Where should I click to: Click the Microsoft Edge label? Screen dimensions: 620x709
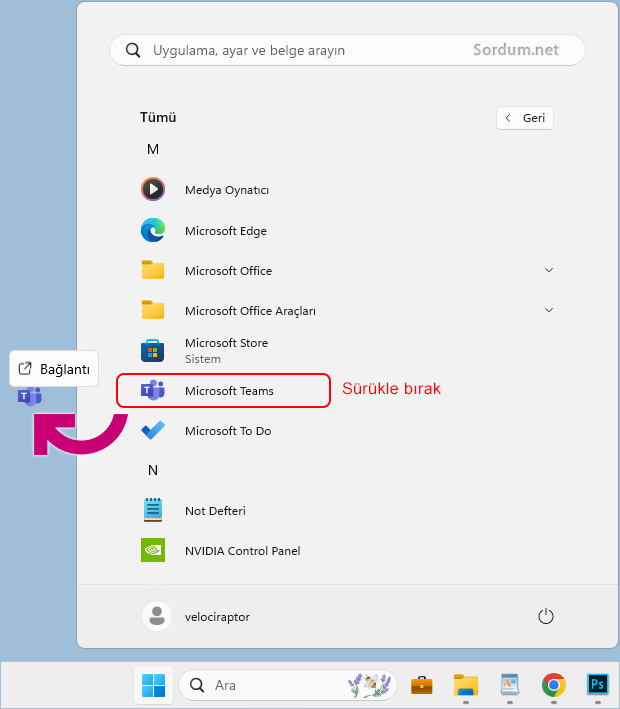pos(226,231)
